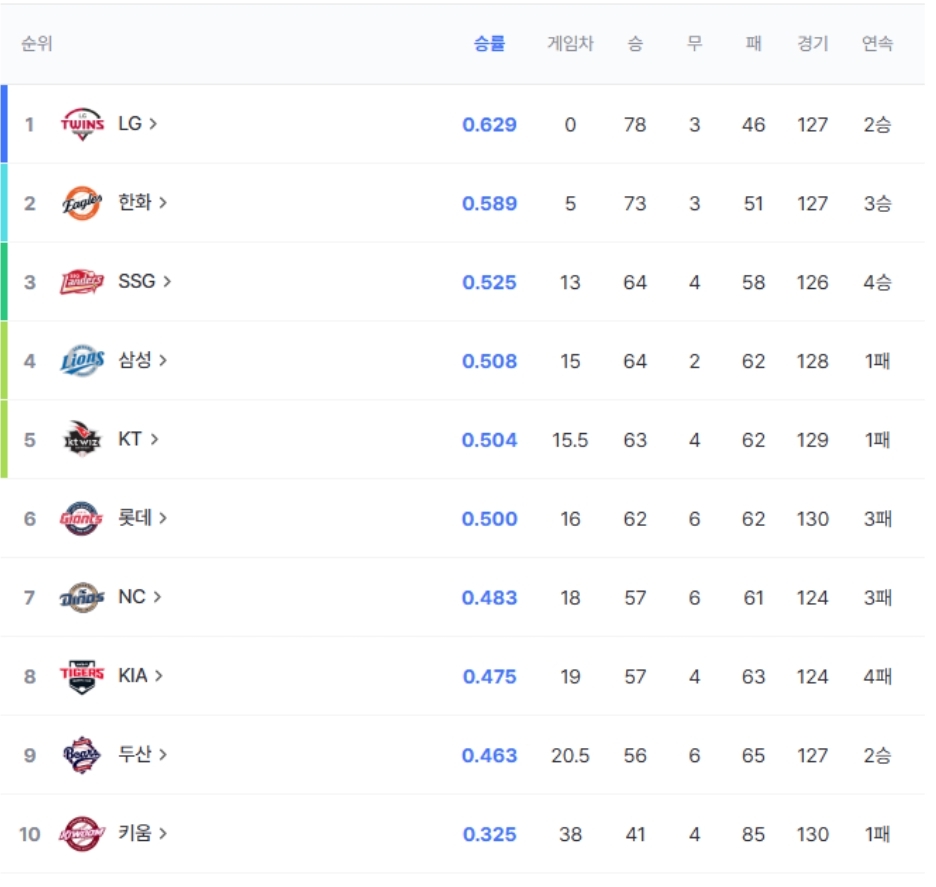Open the 한화 team page link
Image resolution: width=936 pixels, height=887 pixels.
(143, 202)
